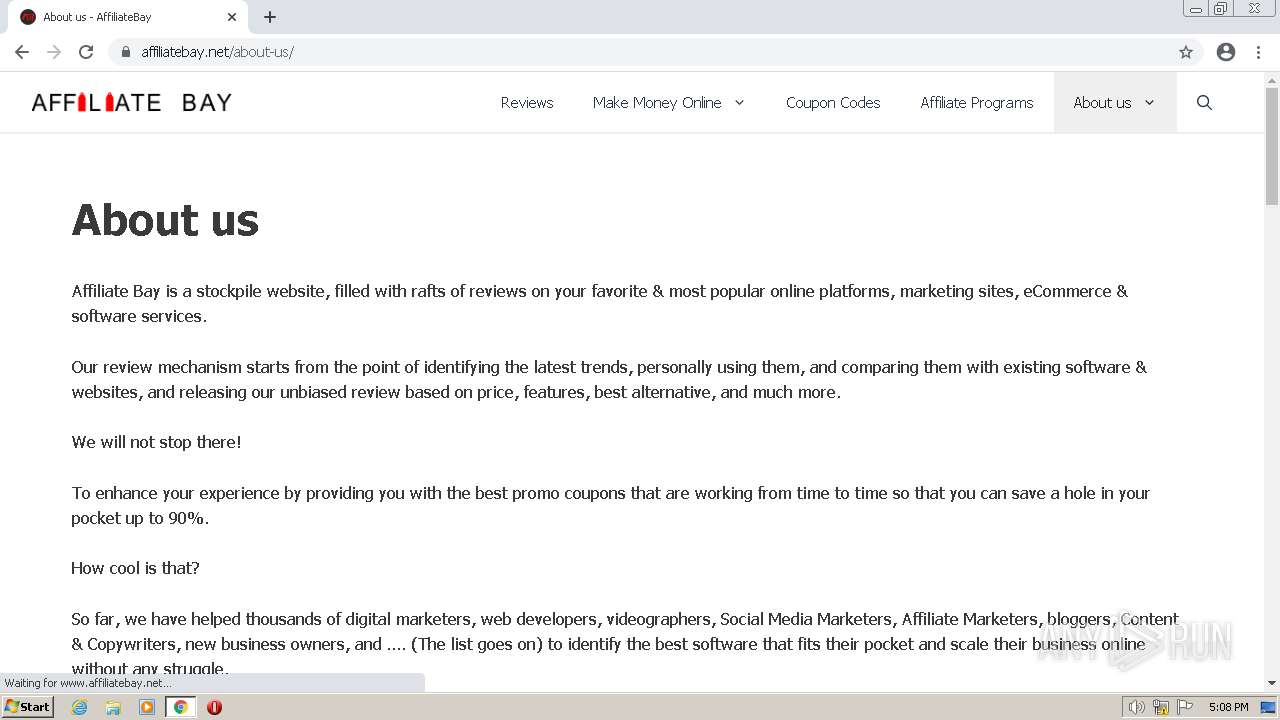
Task: Reload the current page
Action: (x=86, y=52)
